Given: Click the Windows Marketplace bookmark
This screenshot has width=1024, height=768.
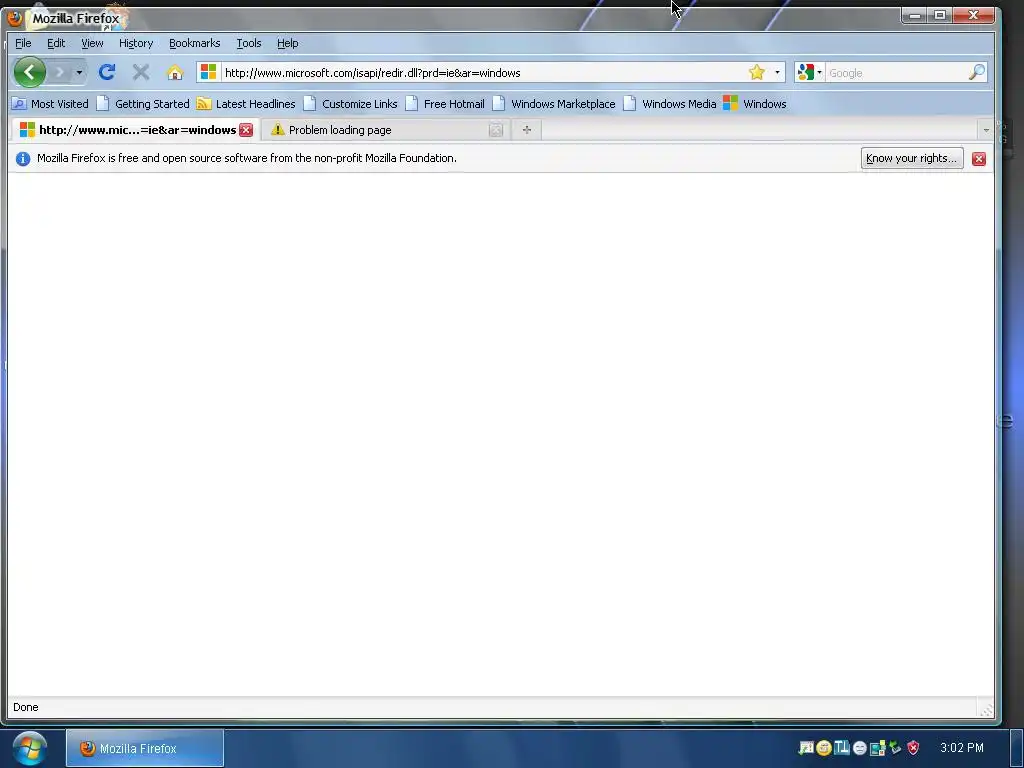Looking at the screenshot, I should coord(554,104).
